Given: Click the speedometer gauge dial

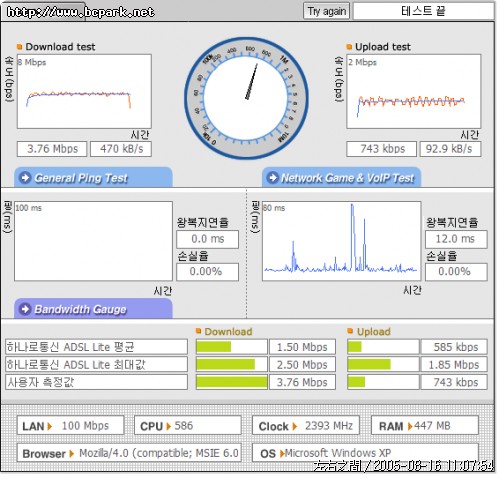Looking at the screenshot, I should 246,98.
